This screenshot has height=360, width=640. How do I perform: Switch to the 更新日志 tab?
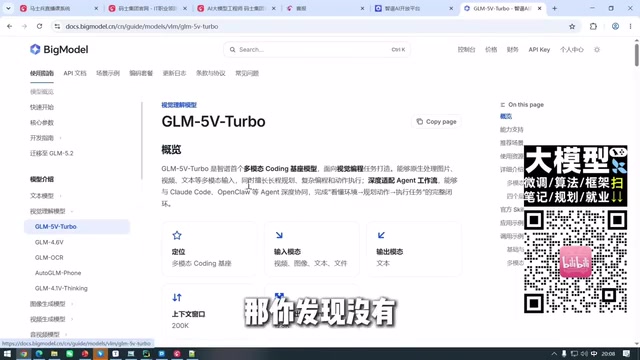pos(174,73)
